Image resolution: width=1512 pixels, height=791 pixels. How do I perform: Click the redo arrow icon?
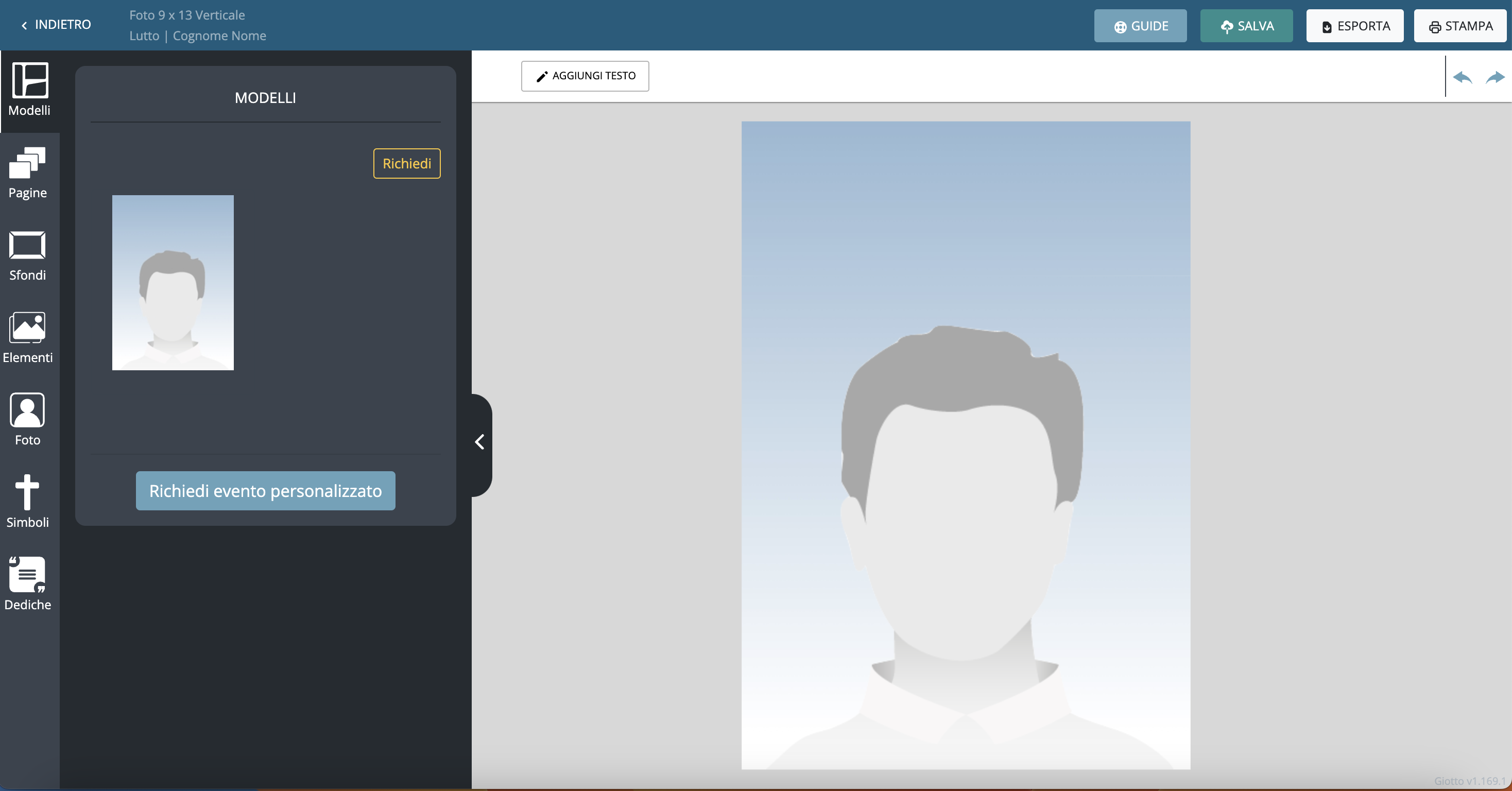coord(1494,77)
